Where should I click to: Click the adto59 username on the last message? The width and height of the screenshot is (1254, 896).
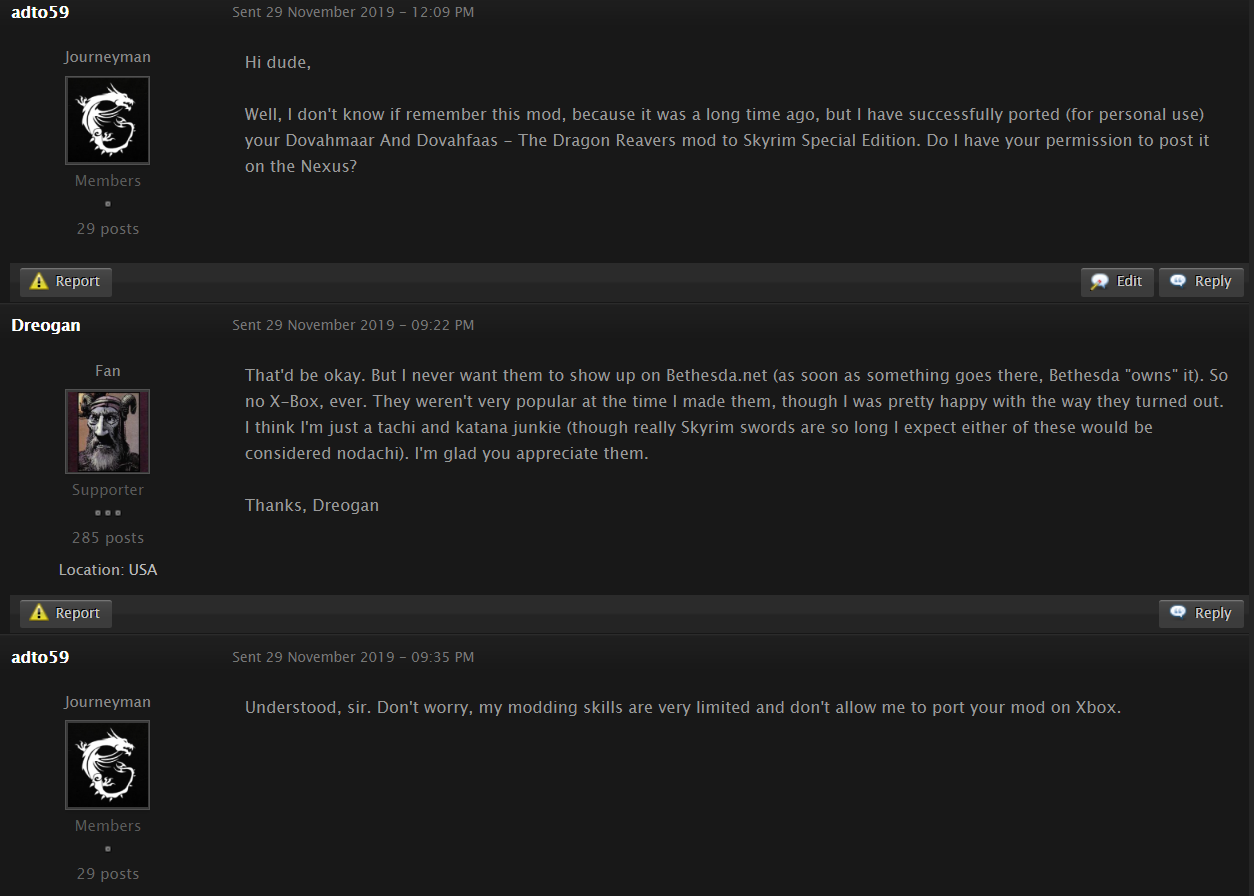40,657
